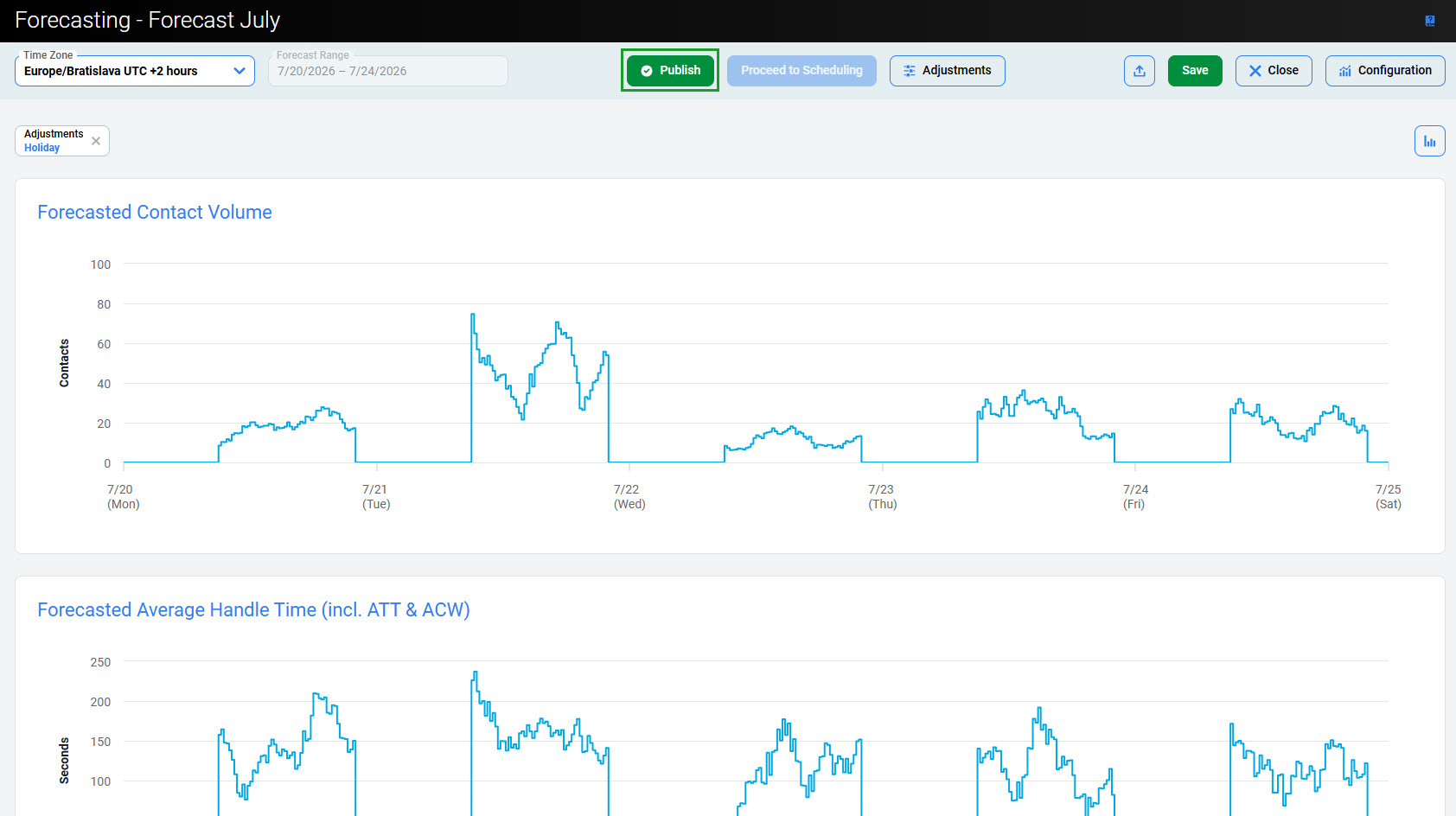
Task: Click the 250 value on Seconds axis
Action: click(100, 662)
